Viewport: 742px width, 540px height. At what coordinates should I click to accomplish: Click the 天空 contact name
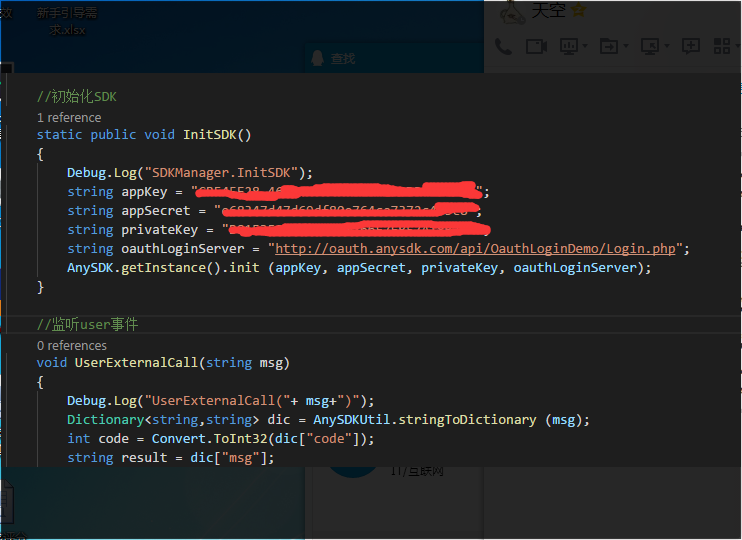pos(548,10)
